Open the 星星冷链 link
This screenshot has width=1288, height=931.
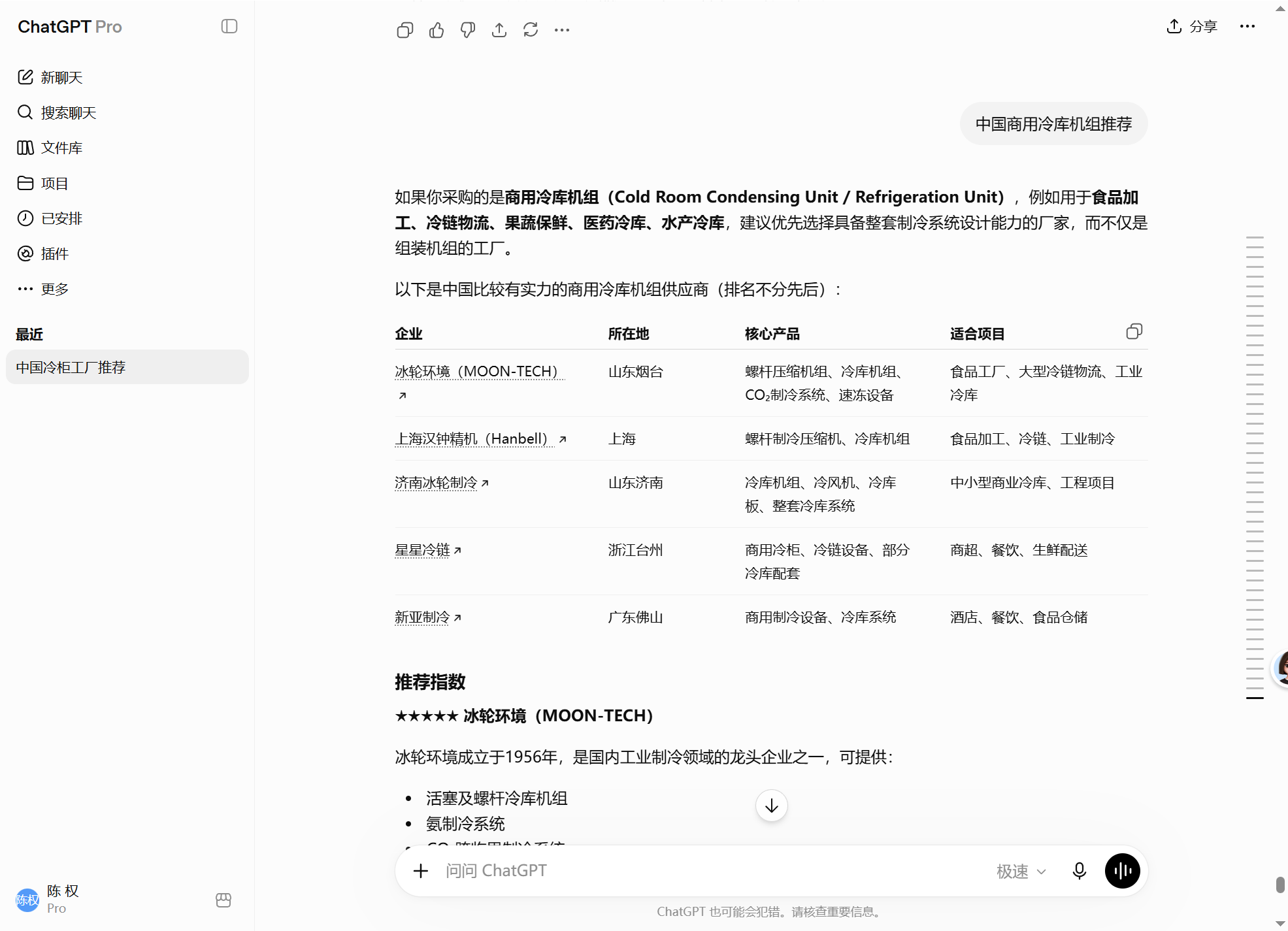[428, 550]
